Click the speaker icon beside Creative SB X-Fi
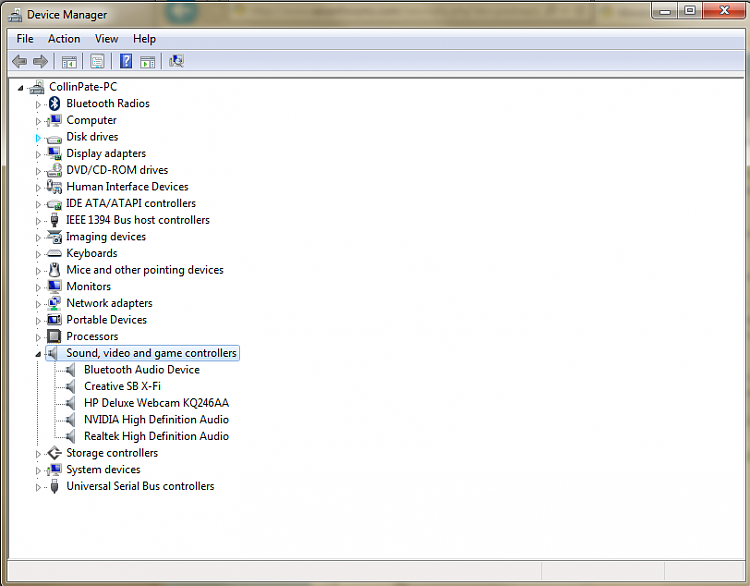Viewport: 750px width, 586px height. [70, 387]
